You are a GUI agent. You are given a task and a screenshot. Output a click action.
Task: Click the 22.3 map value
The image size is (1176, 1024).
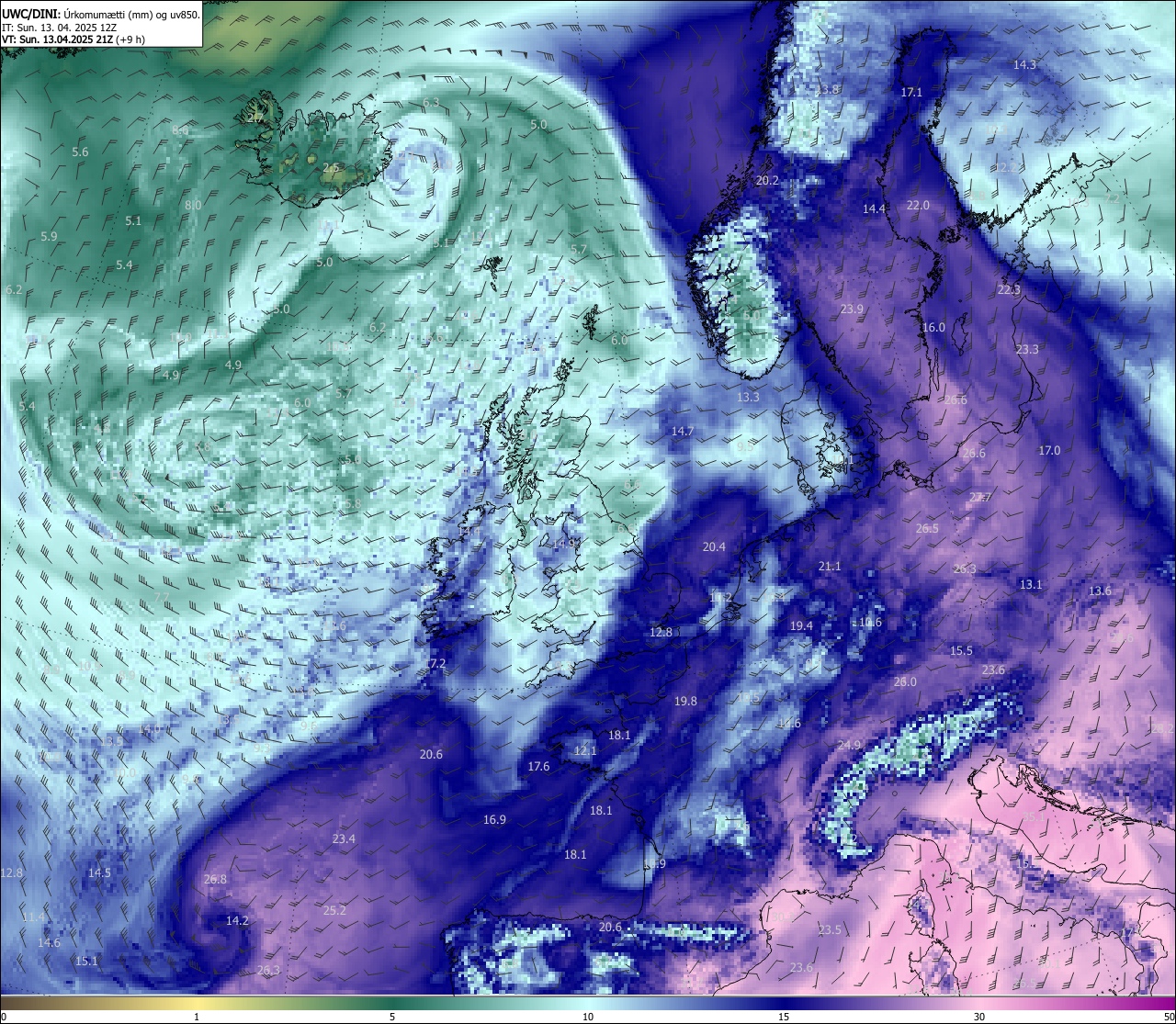click(1009, 290)
